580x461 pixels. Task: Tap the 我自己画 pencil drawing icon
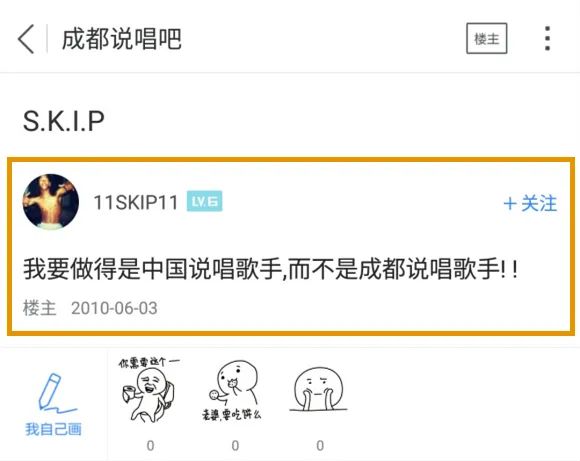point(56,392)
